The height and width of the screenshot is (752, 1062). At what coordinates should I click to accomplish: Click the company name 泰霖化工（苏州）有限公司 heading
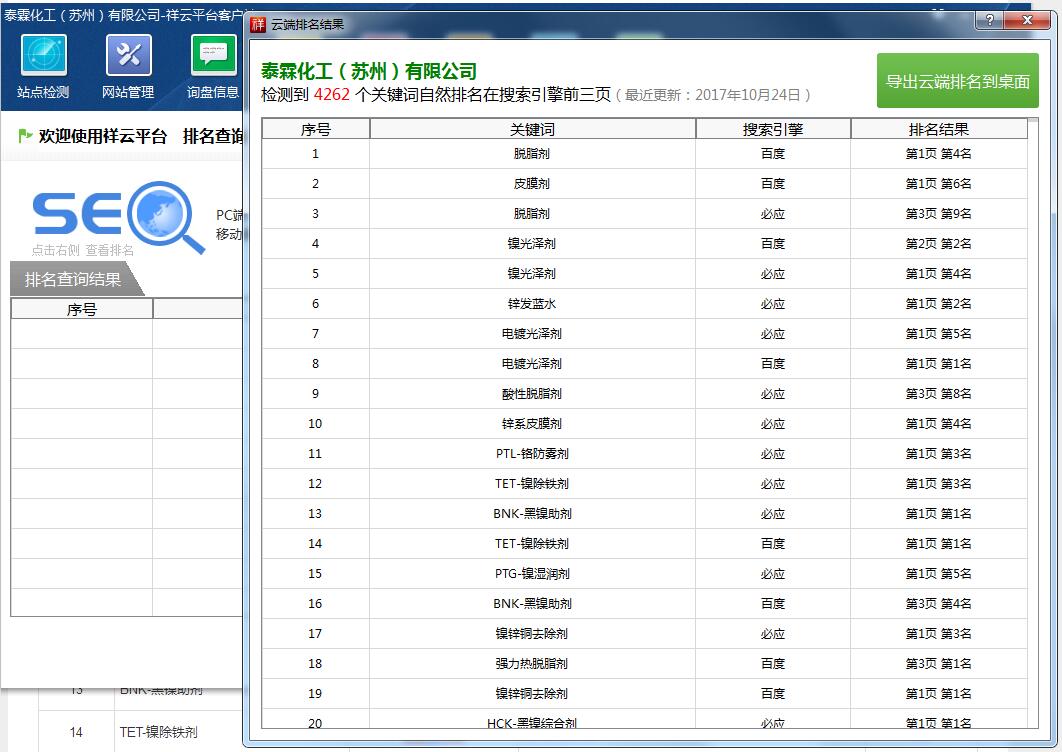(369, 71)
